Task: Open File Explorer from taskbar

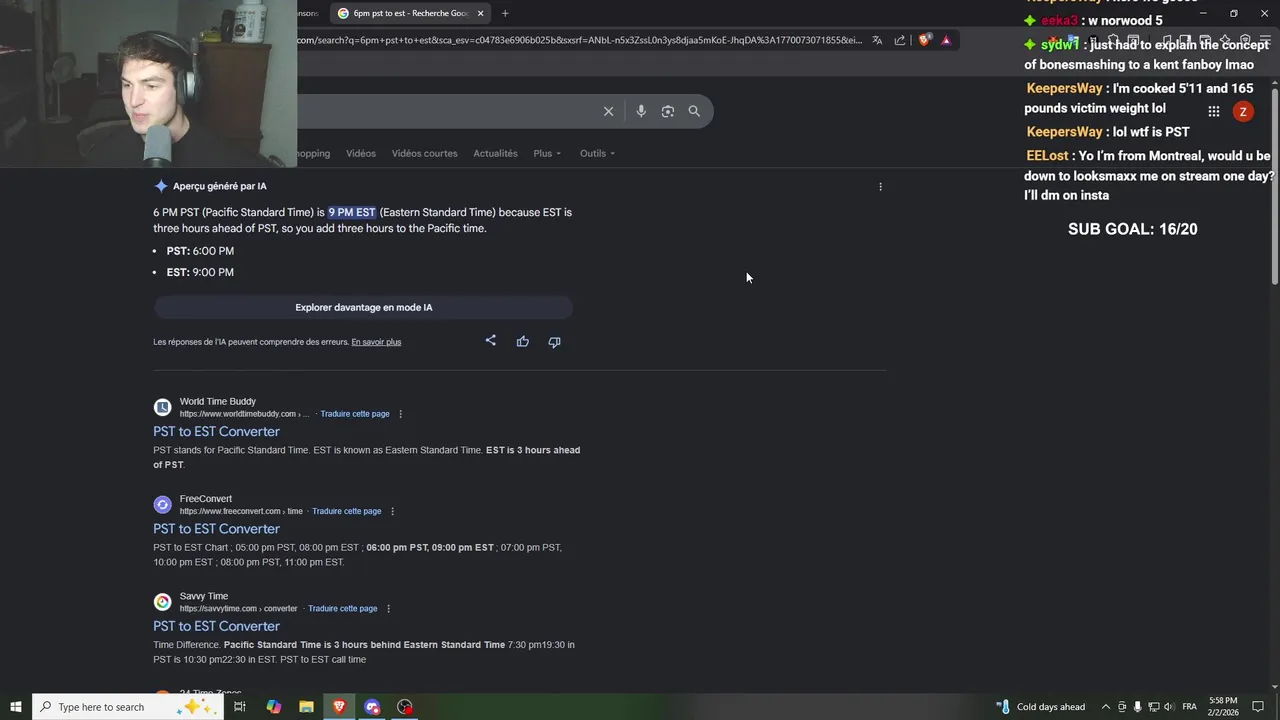Action: 307,707
